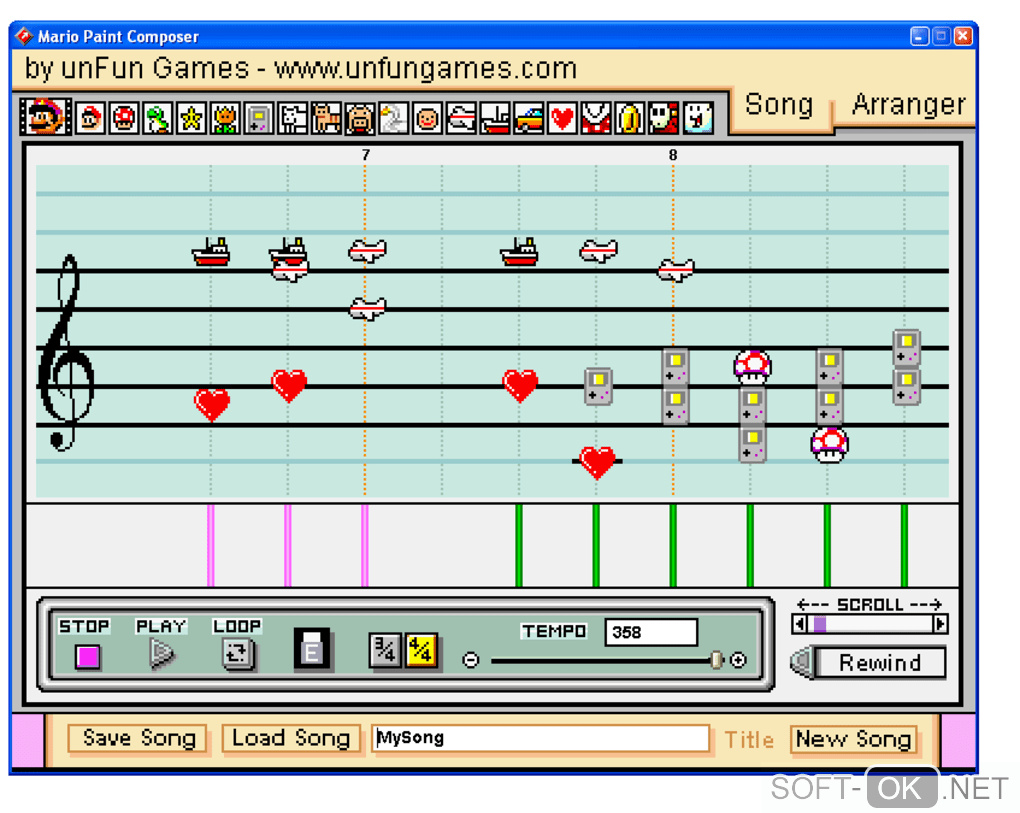Screen dimensions: 1020x813
Task: Select the car instrument
Action: [x=529, y=118]
